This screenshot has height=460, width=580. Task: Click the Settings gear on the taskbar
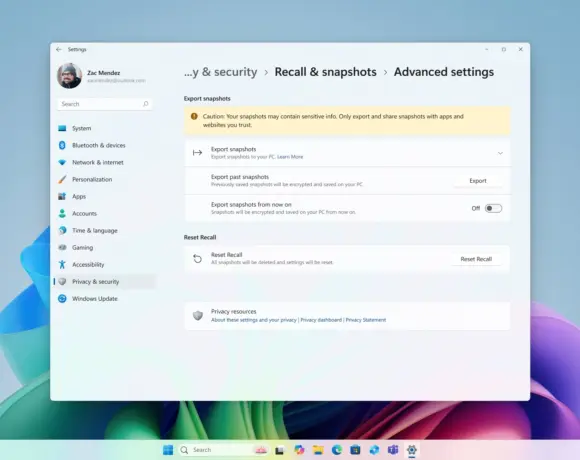(x=412, y=450)
